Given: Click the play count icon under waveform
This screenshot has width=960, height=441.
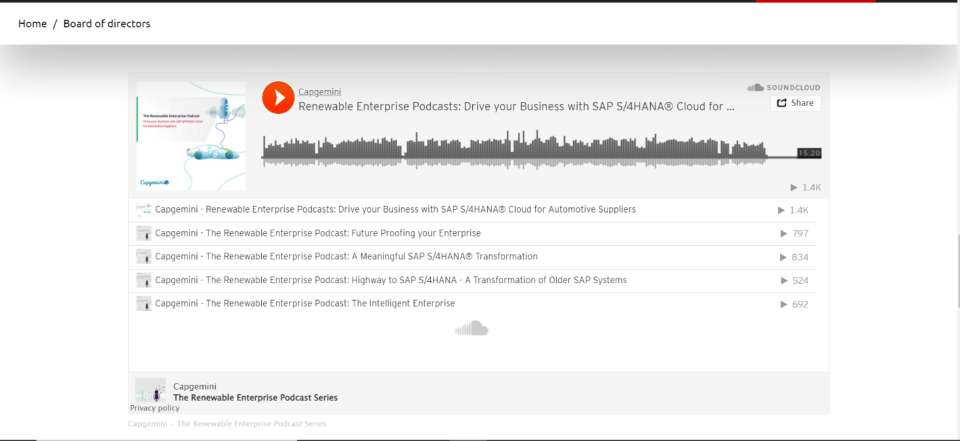Looking at the screenshot, I should (x=795, y=187).
